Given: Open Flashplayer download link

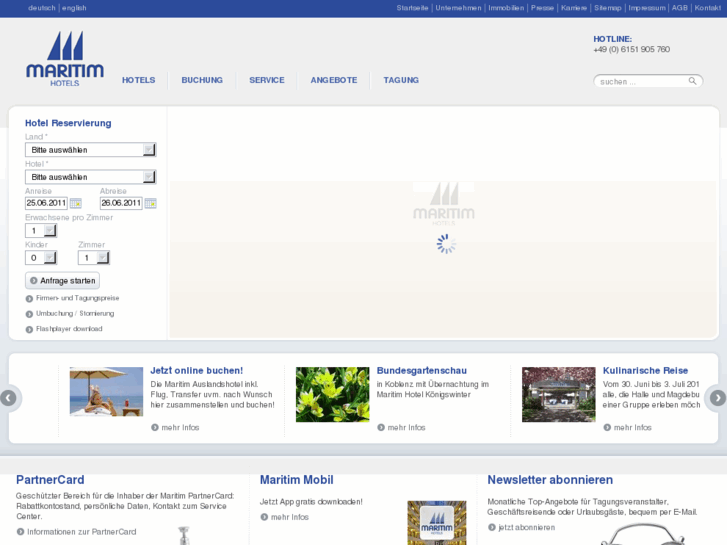Looking at the screenshot, I should [x=69, y=329].
